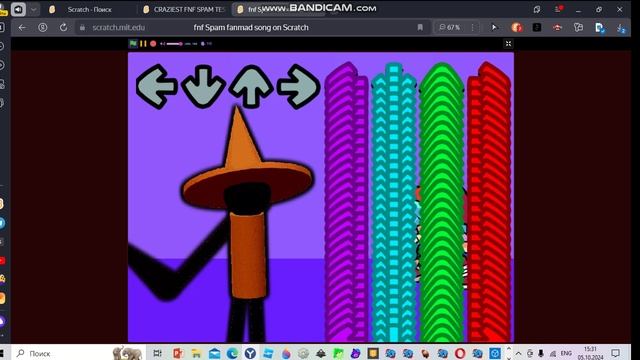This screenshot has height=360, width=640.
Task: Click the scratch.mit.edu address field
Action: [x=118, y=27]
